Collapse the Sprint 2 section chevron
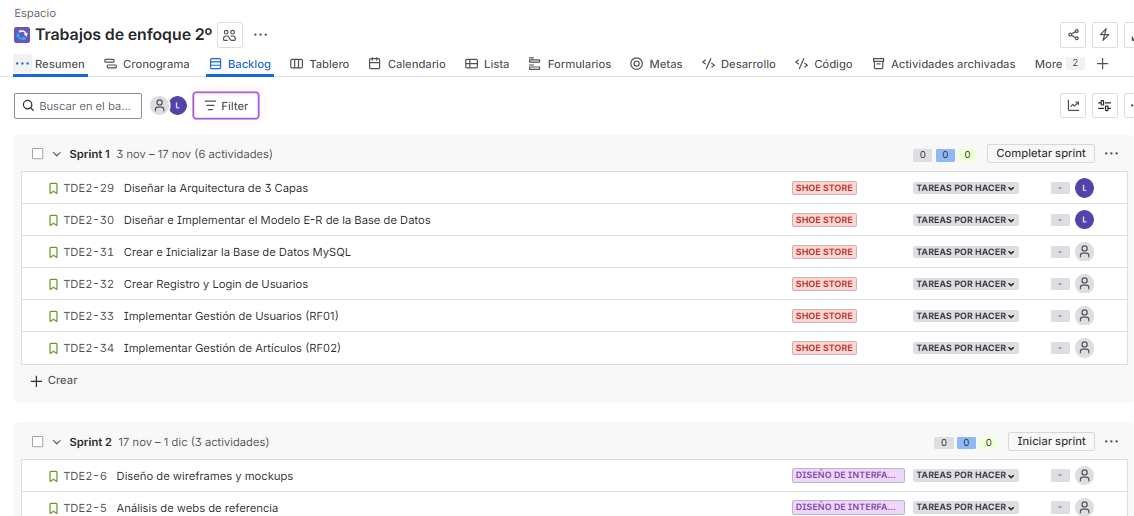This screenshot has width=1134, height=516. pos(57,441)
